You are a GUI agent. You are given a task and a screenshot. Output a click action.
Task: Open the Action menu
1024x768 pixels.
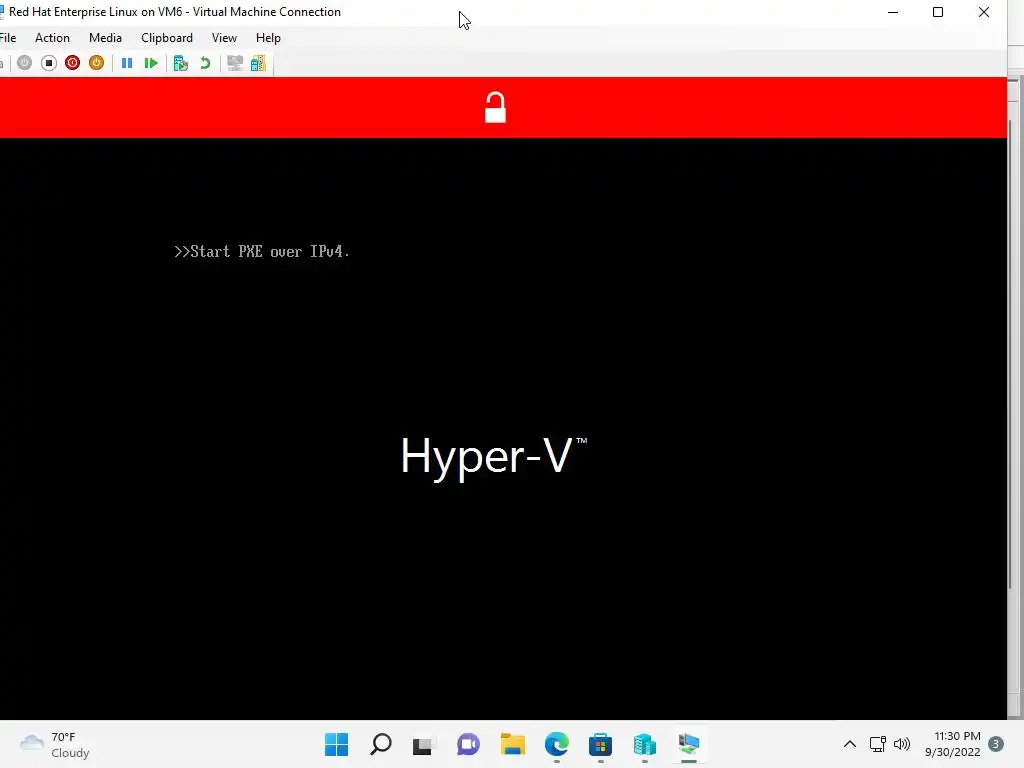(x=52, y=38)
